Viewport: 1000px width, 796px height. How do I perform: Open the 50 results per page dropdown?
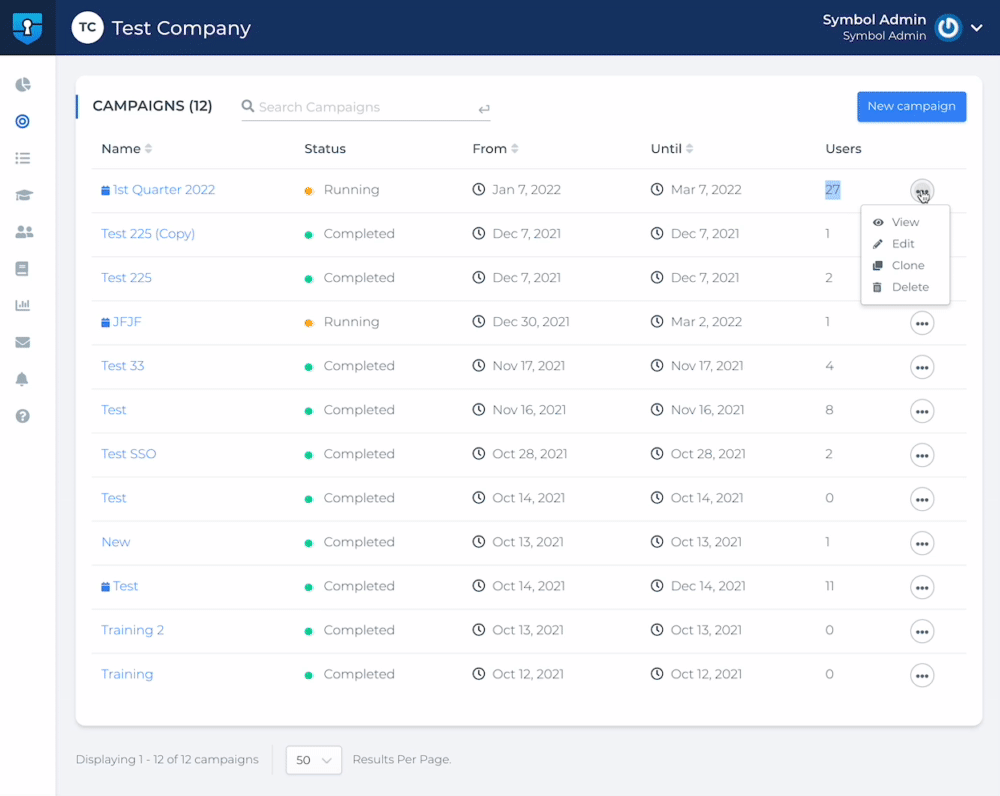(314, 760)
